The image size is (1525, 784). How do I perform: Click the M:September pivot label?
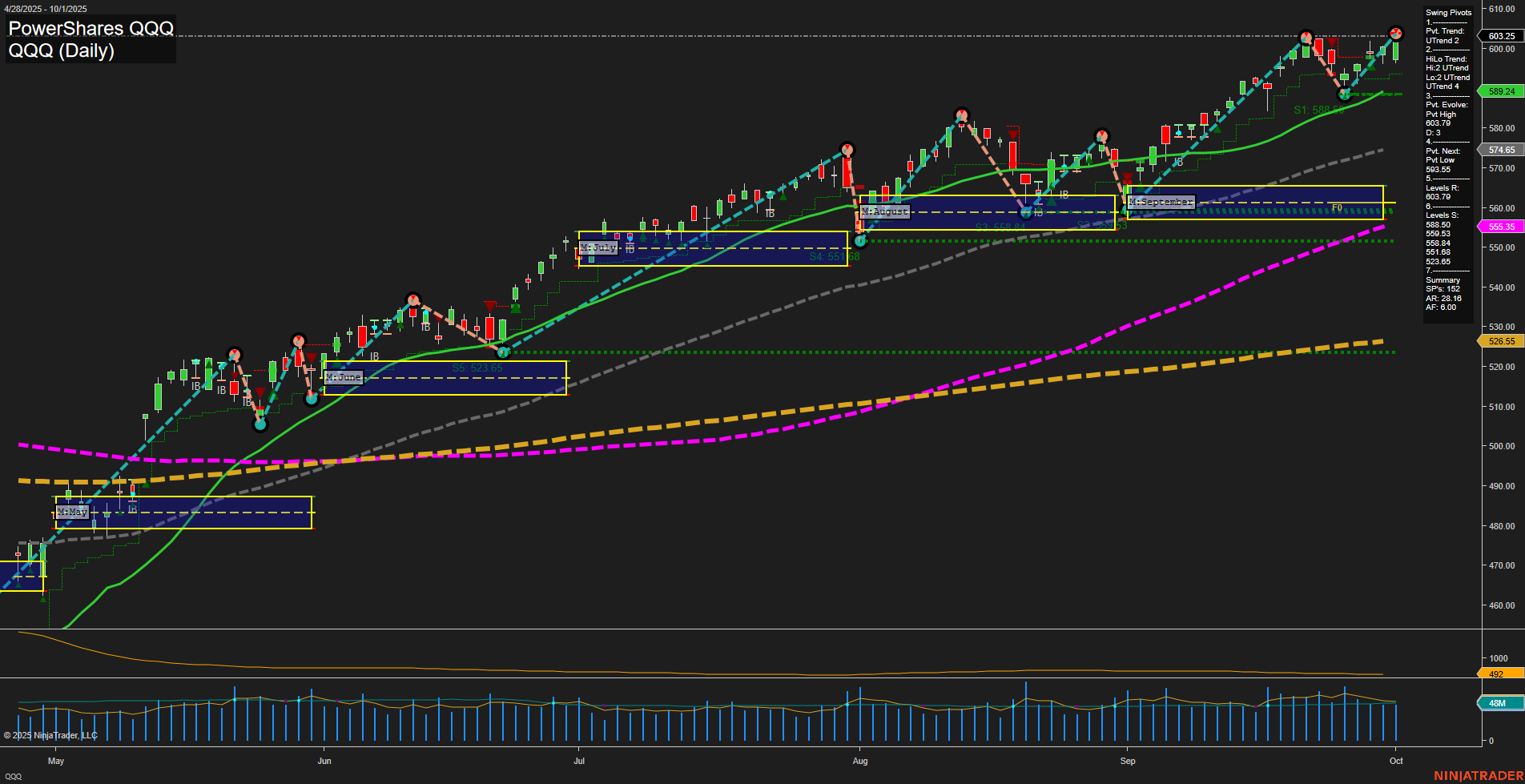coord(1161,202)
